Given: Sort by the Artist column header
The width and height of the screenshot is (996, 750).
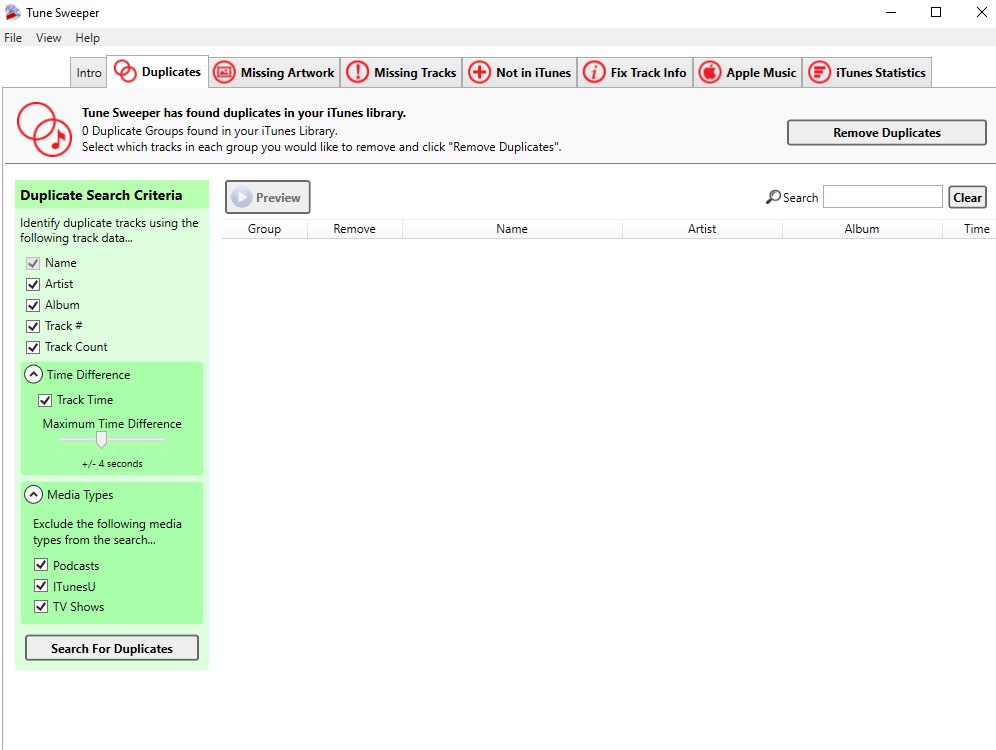Looking at the screenshot, I should [x=702, y=229].
